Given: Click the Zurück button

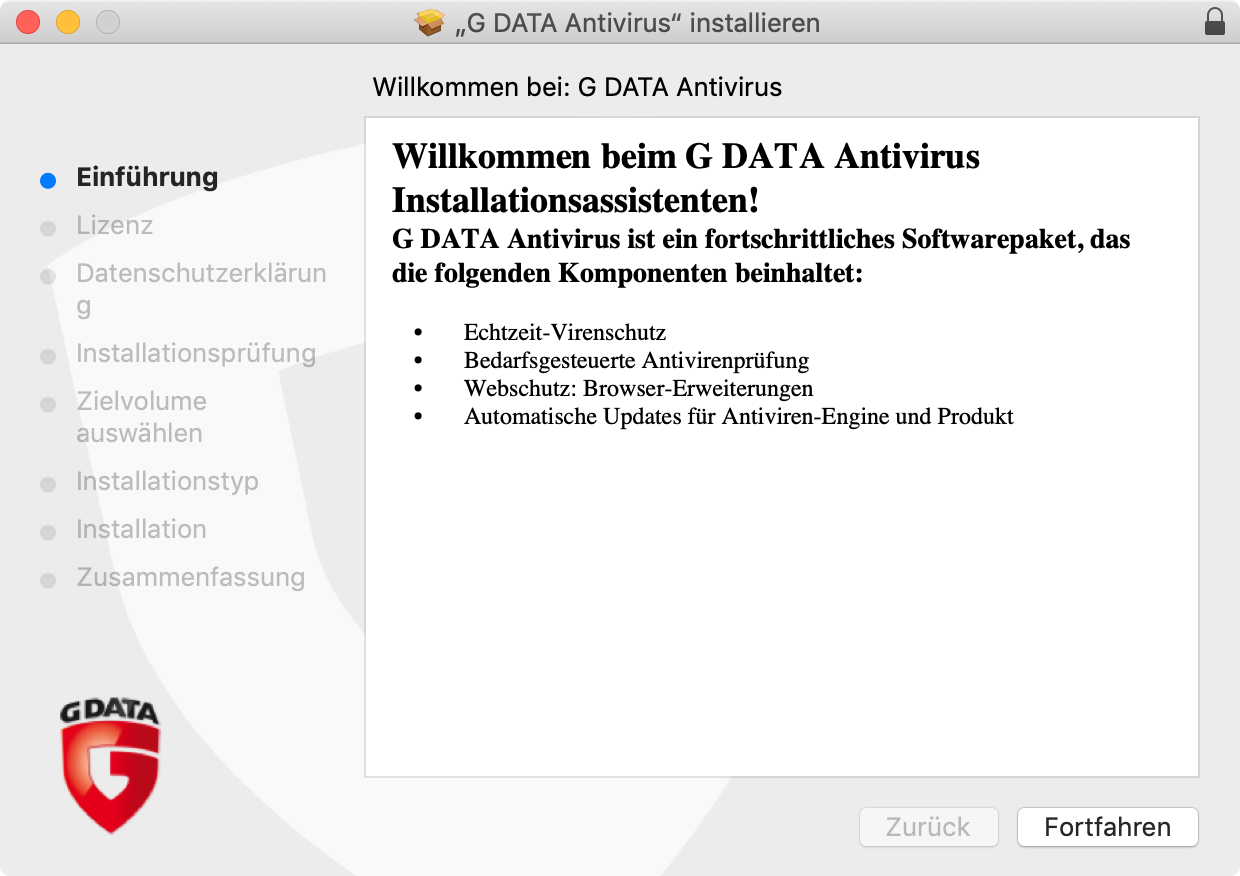Looking at the screenshot, I should tap(928, 827).
